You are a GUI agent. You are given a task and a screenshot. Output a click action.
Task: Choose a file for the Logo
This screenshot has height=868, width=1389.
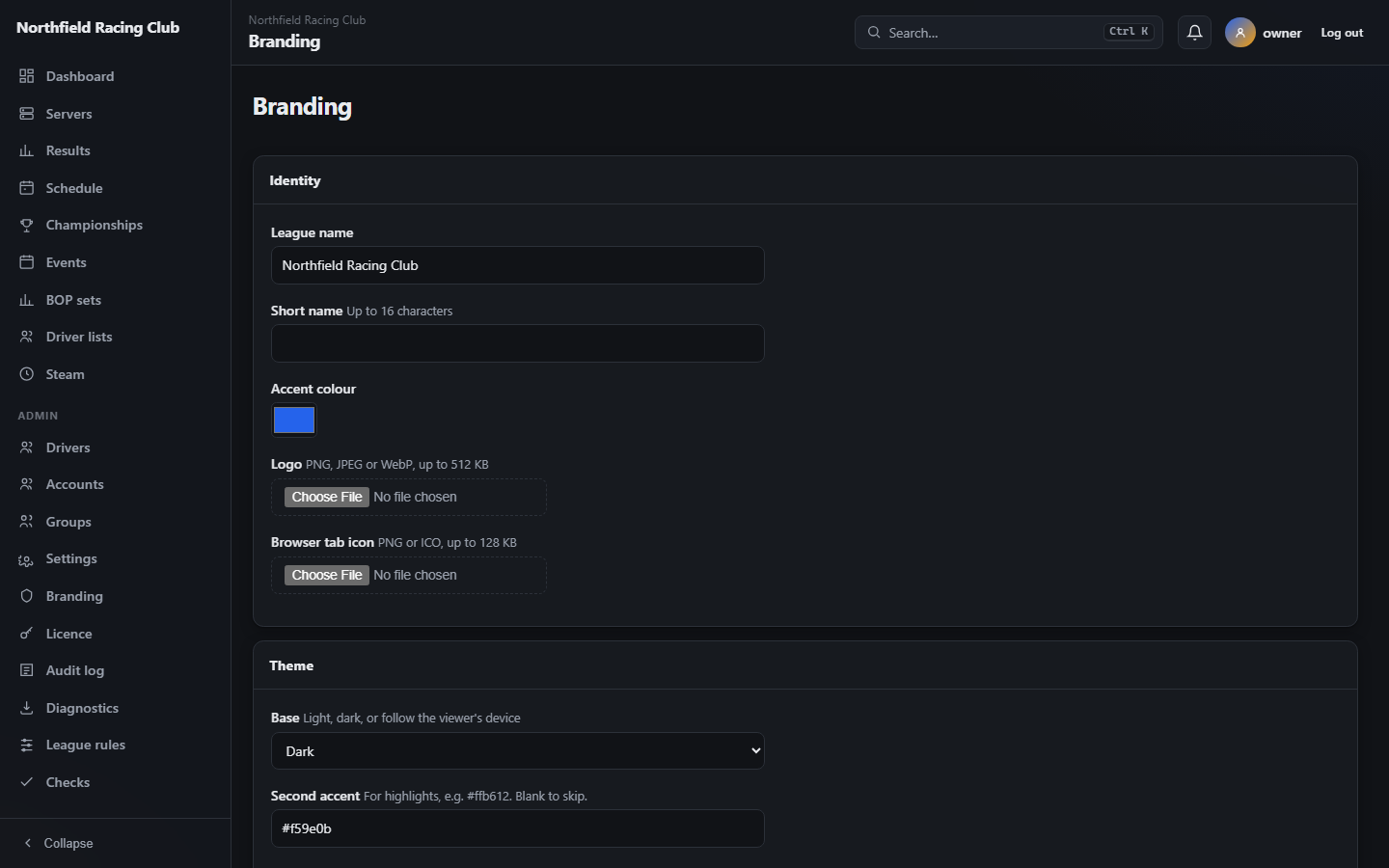click(327, 497)
